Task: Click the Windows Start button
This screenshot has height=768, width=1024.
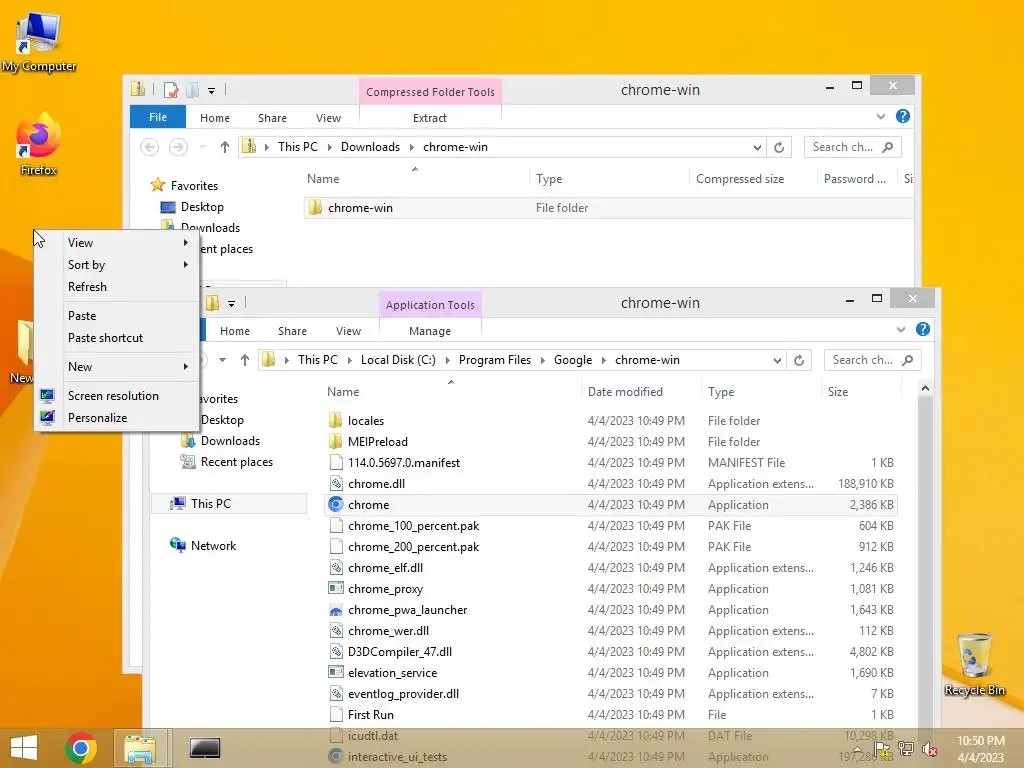Action: click(24, 748)
